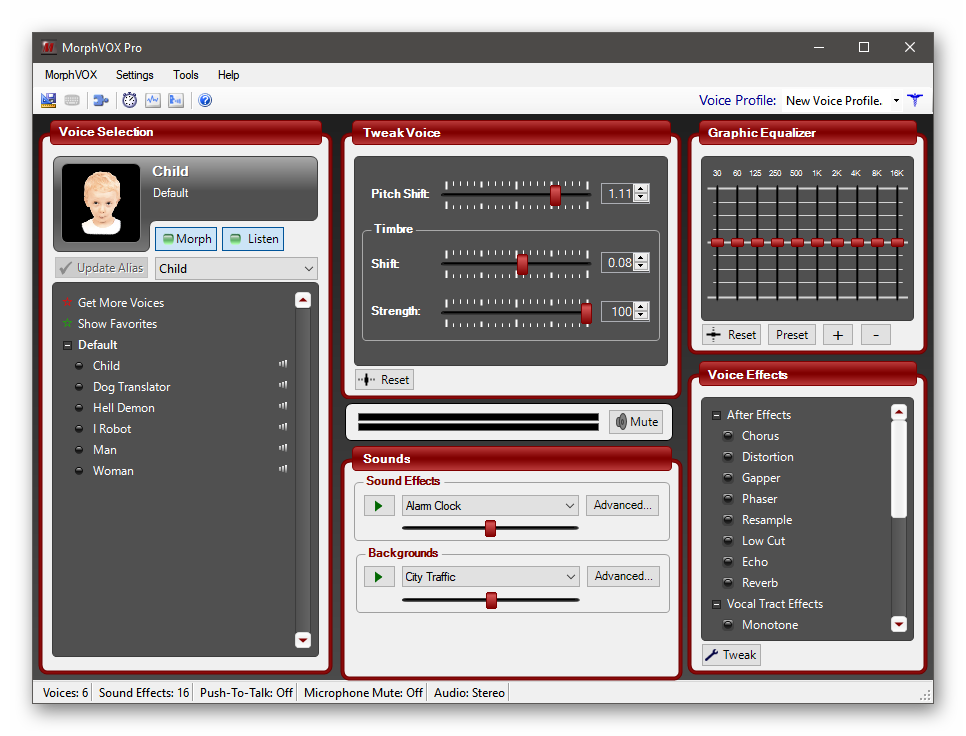966x736 pixels.
Task: Click the speaker icon button next to the waveform icon
Action: pyautogui.click(x=176, y=100)
